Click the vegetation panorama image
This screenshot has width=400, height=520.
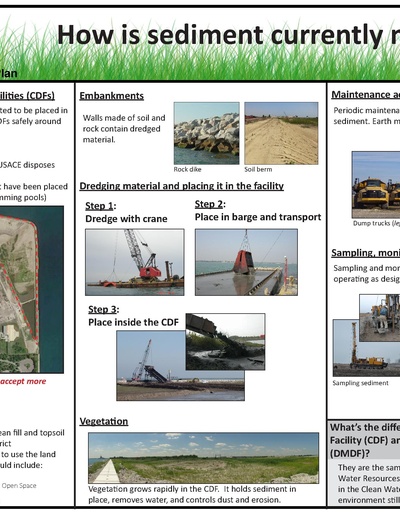point(203,458)
